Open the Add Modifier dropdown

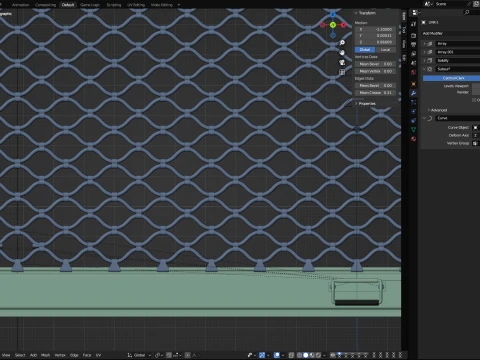[x=451, y=33]
